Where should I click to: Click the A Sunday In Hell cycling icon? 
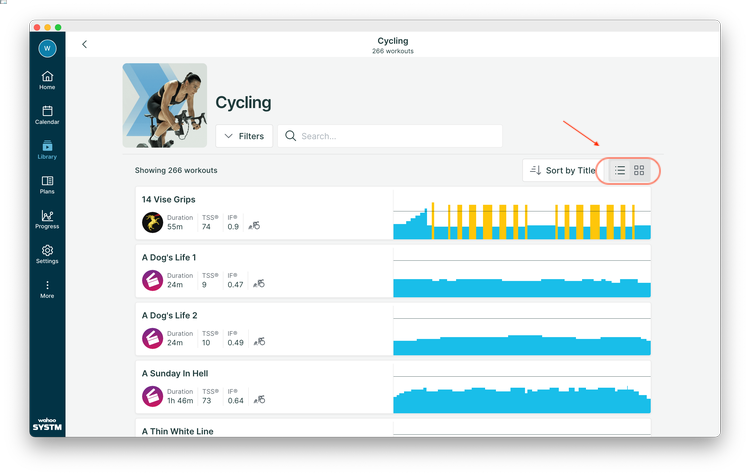[259, 399]
